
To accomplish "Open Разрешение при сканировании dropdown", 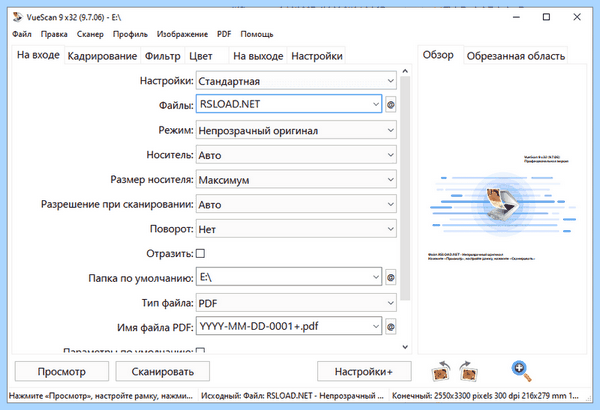I will click(296, 204).
